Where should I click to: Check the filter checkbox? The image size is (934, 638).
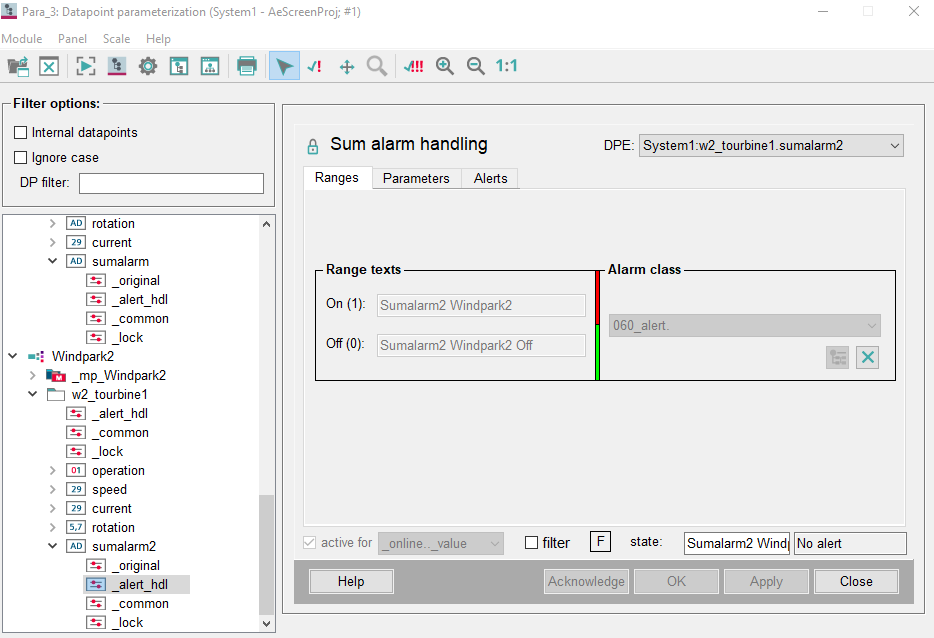532,543
